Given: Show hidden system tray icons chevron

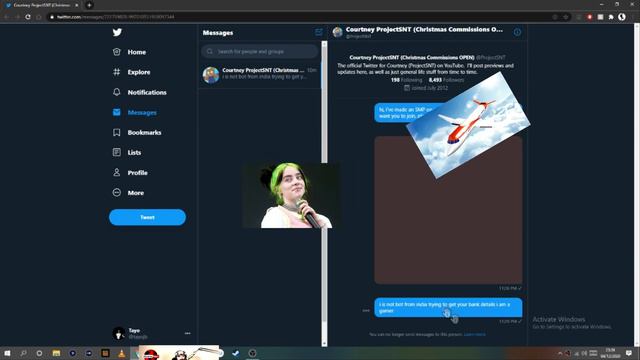Looking at the screenshot, I should (560, 353).
